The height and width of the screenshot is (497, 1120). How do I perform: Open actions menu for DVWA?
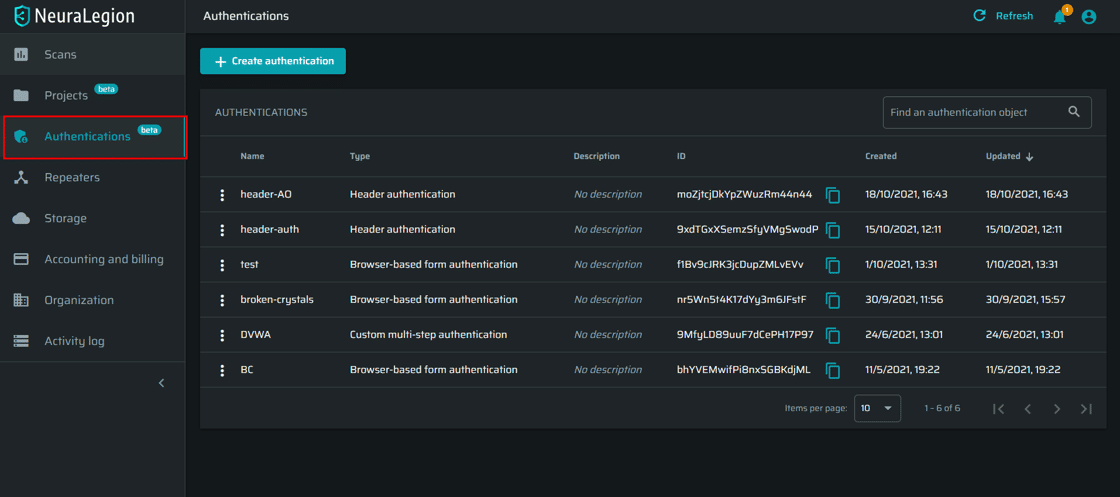point(222,335)
